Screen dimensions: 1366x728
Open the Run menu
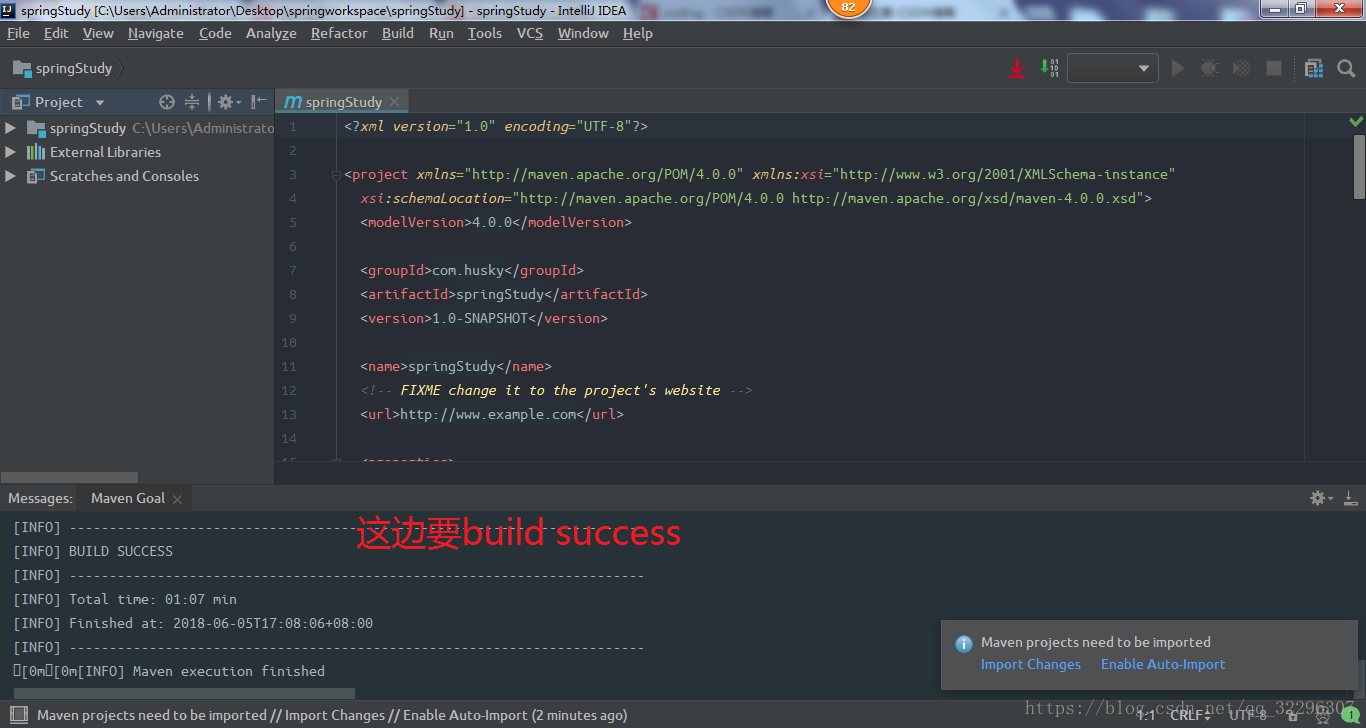tap(441, 33)
